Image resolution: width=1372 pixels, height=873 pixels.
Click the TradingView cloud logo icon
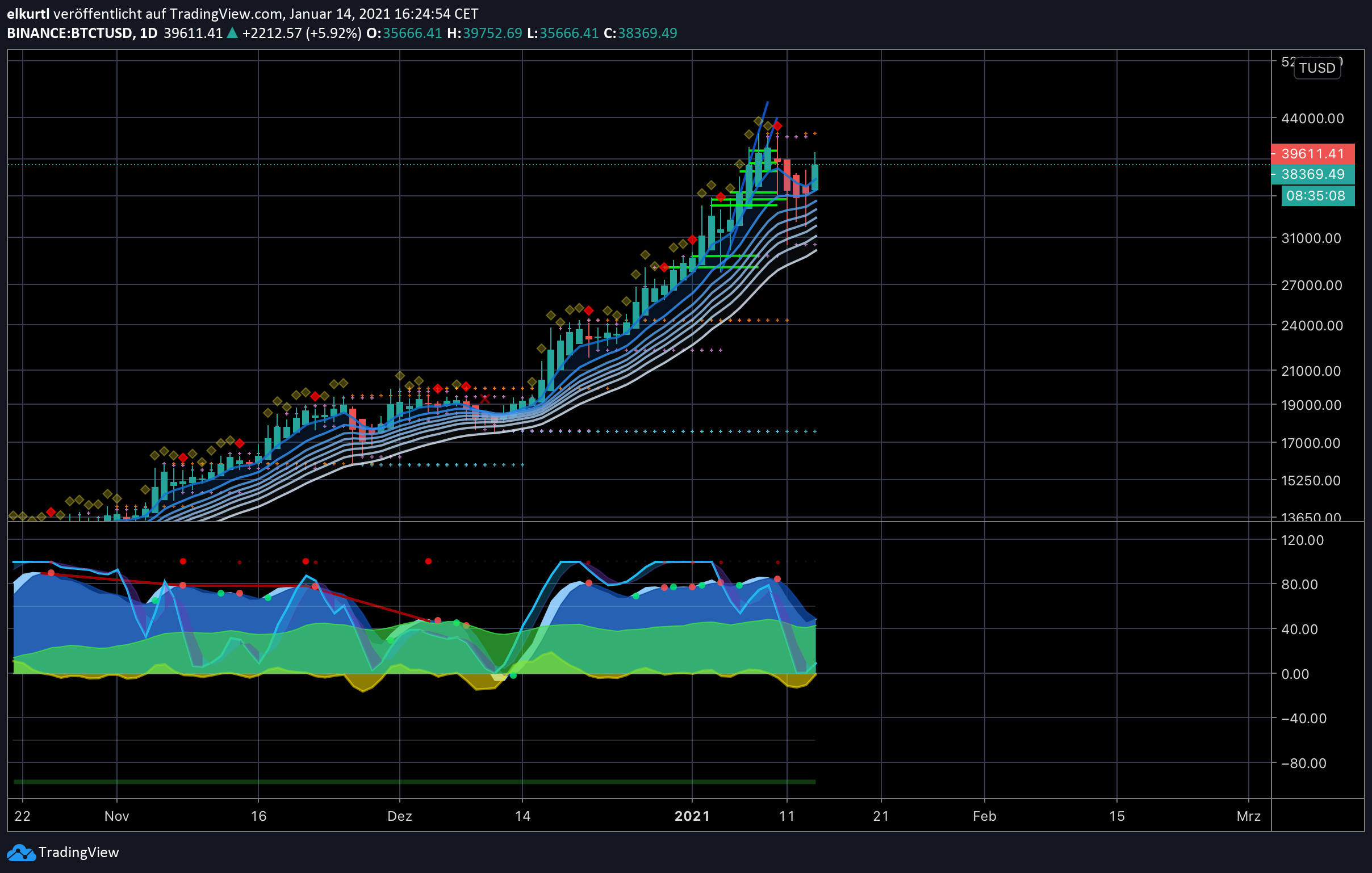20,853
